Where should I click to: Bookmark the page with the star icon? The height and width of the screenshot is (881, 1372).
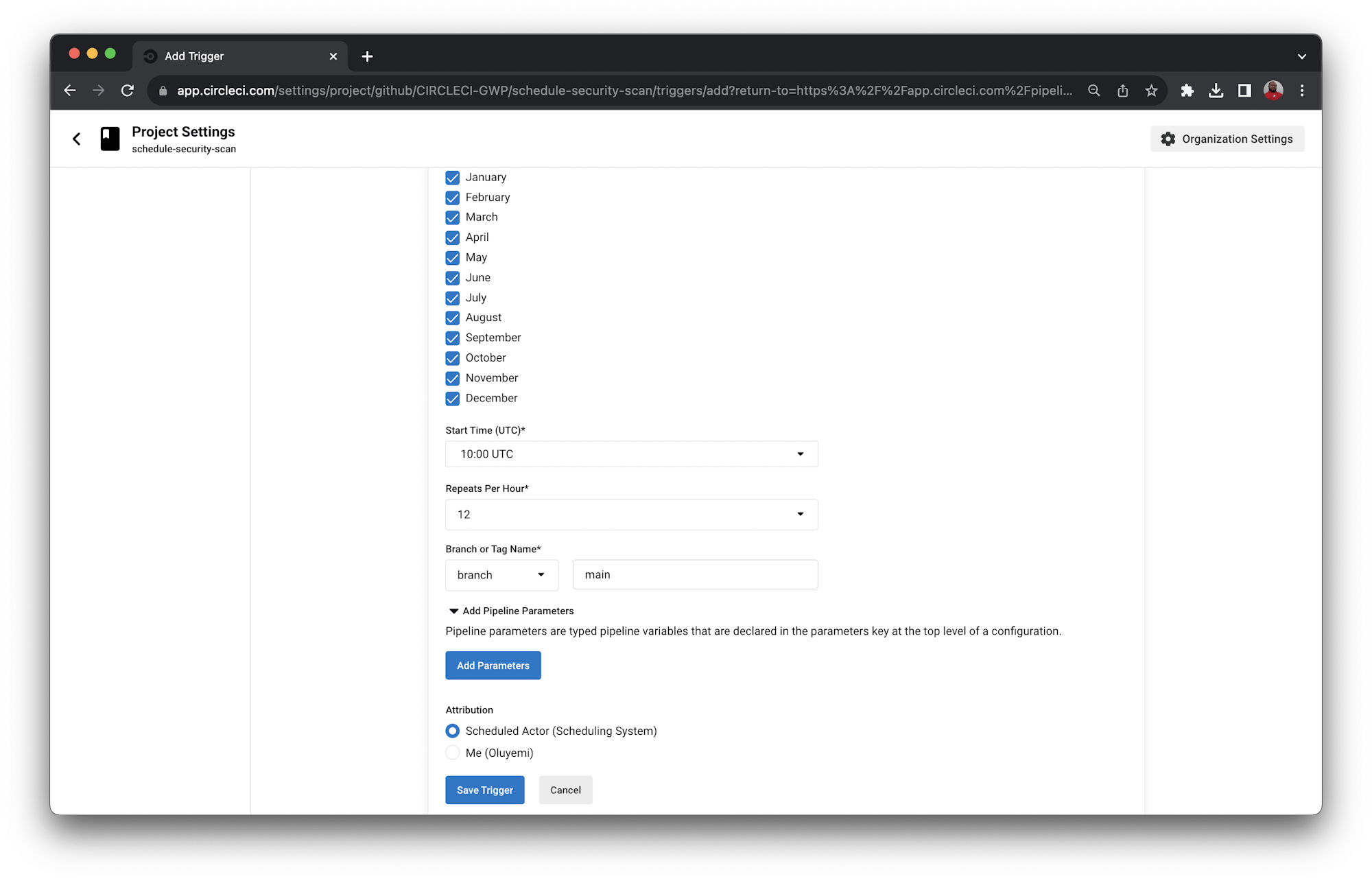point(1151,90)
